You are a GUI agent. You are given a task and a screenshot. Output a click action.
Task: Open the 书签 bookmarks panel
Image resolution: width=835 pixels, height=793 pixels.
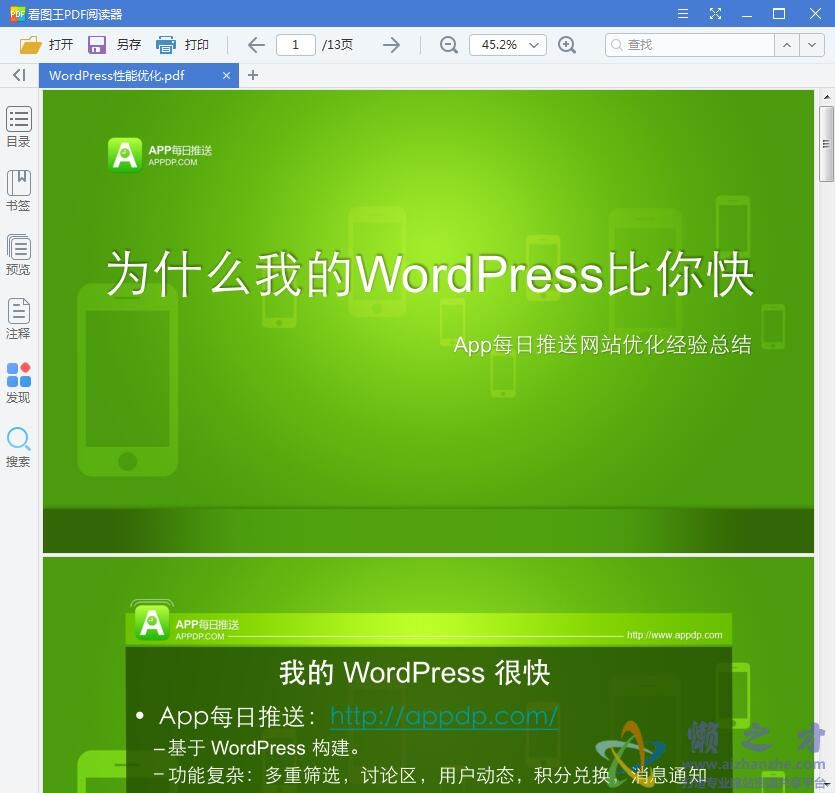pos(18,190)
